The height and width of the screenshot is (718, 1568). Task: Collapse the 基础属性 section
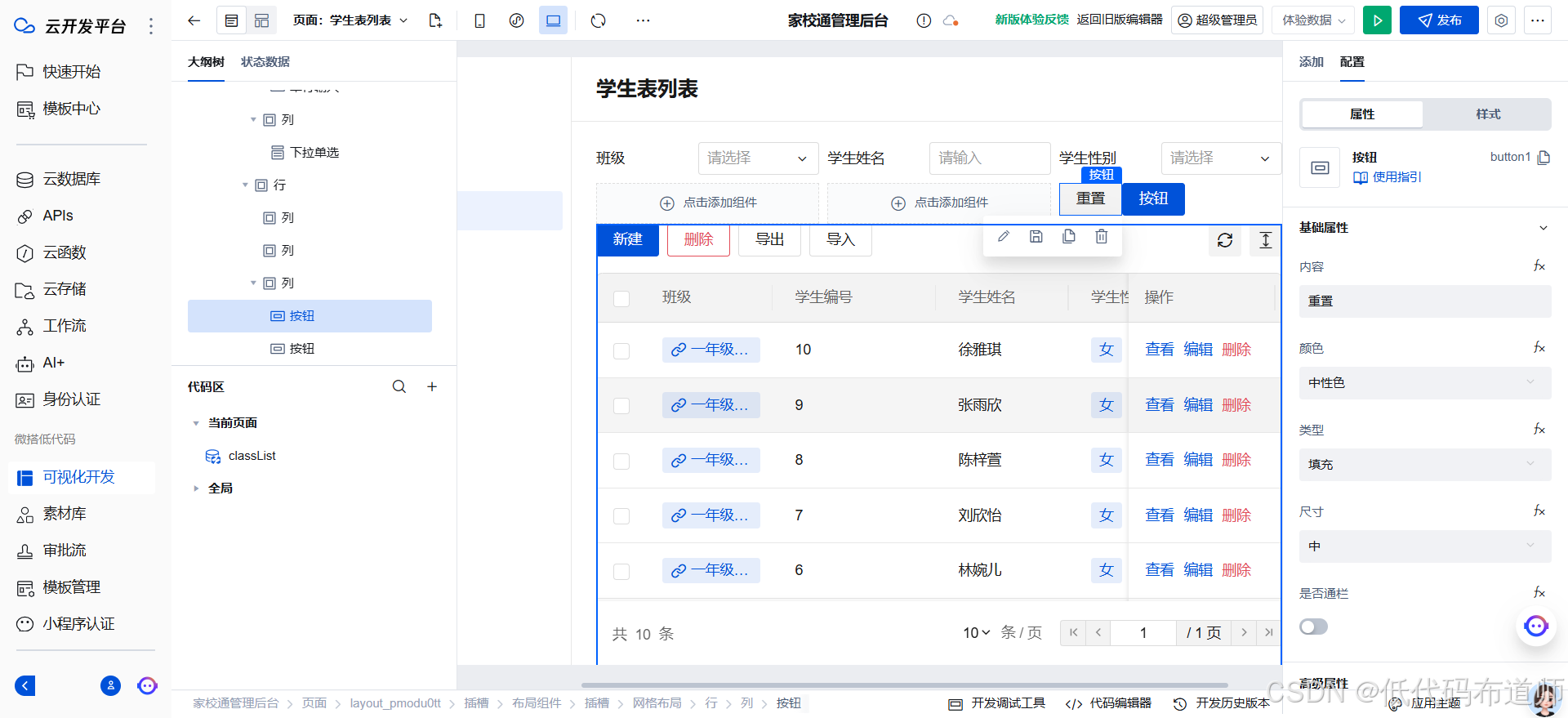tap(1543, 228)
